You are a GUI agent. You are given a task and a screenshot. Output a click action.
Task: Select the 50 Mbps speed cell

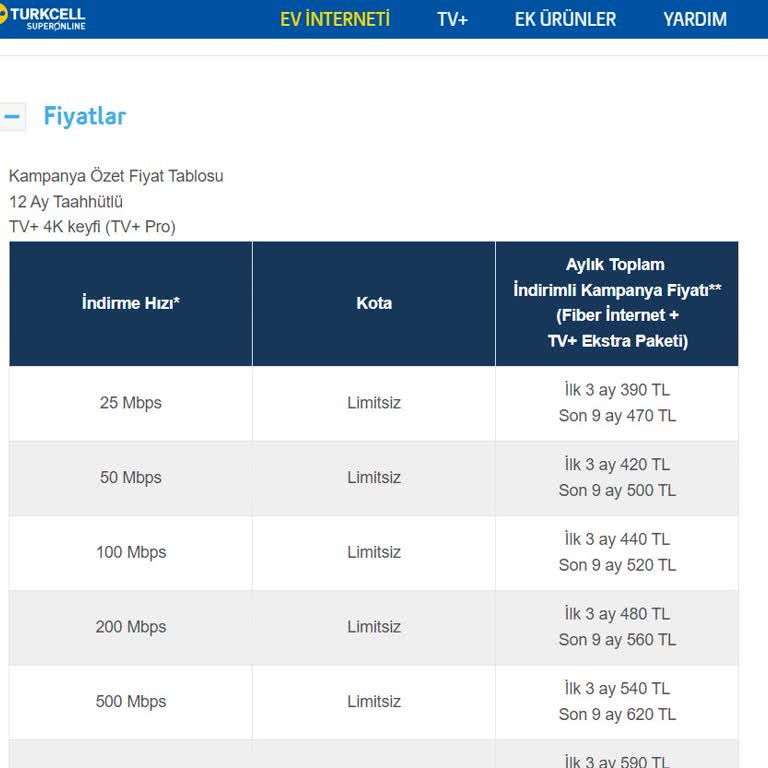point(130,478)
